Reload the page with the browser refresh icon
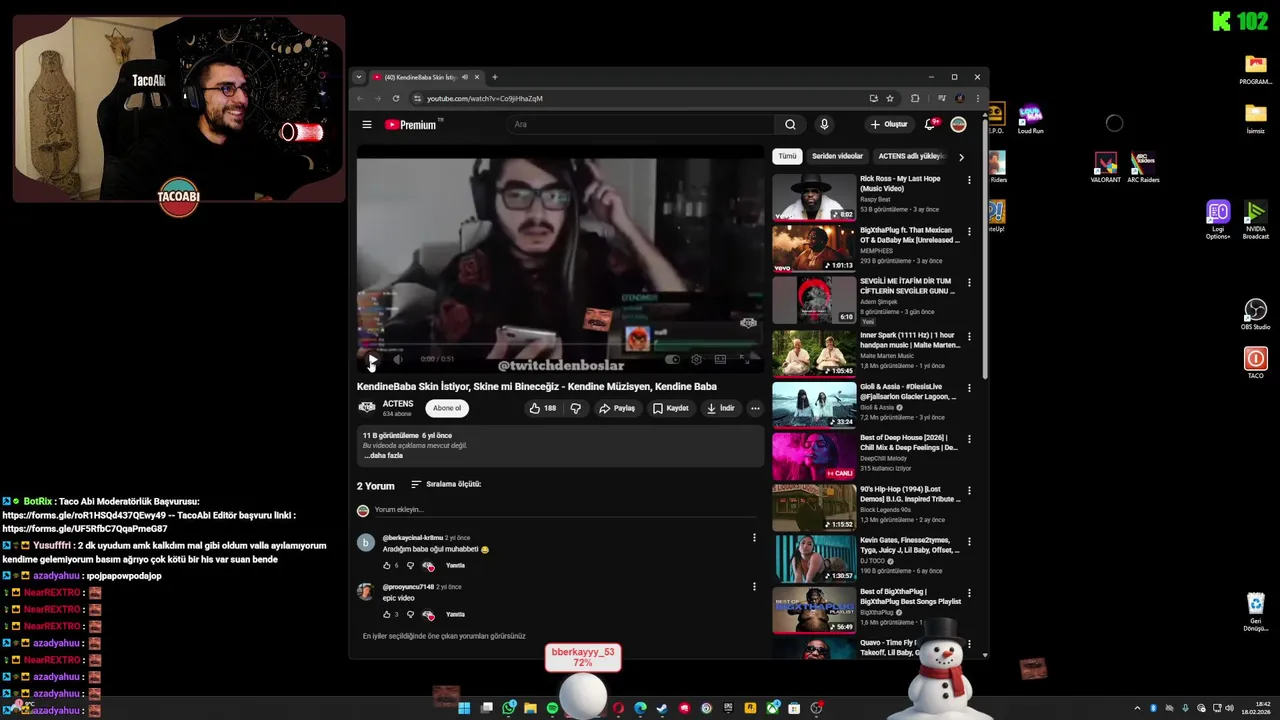This screenshot has width=1280, height=720. pyautogui.click(x=396, y=98)
